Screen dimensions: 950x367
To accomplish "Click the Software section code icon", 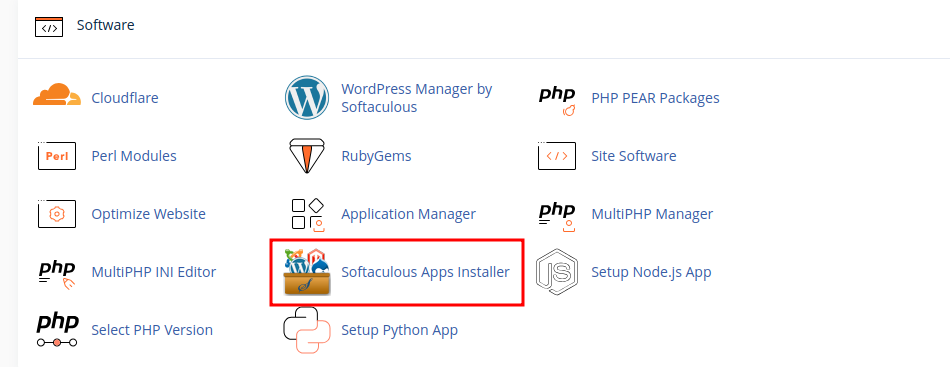I will click(48, 27).
